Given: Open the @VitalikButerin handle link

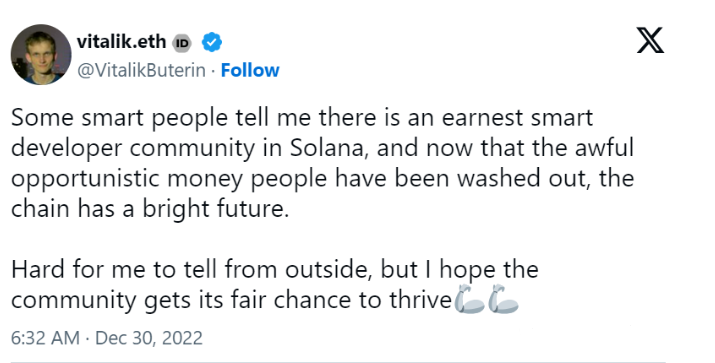Looking at the screenshot, I should pos(141,70).
